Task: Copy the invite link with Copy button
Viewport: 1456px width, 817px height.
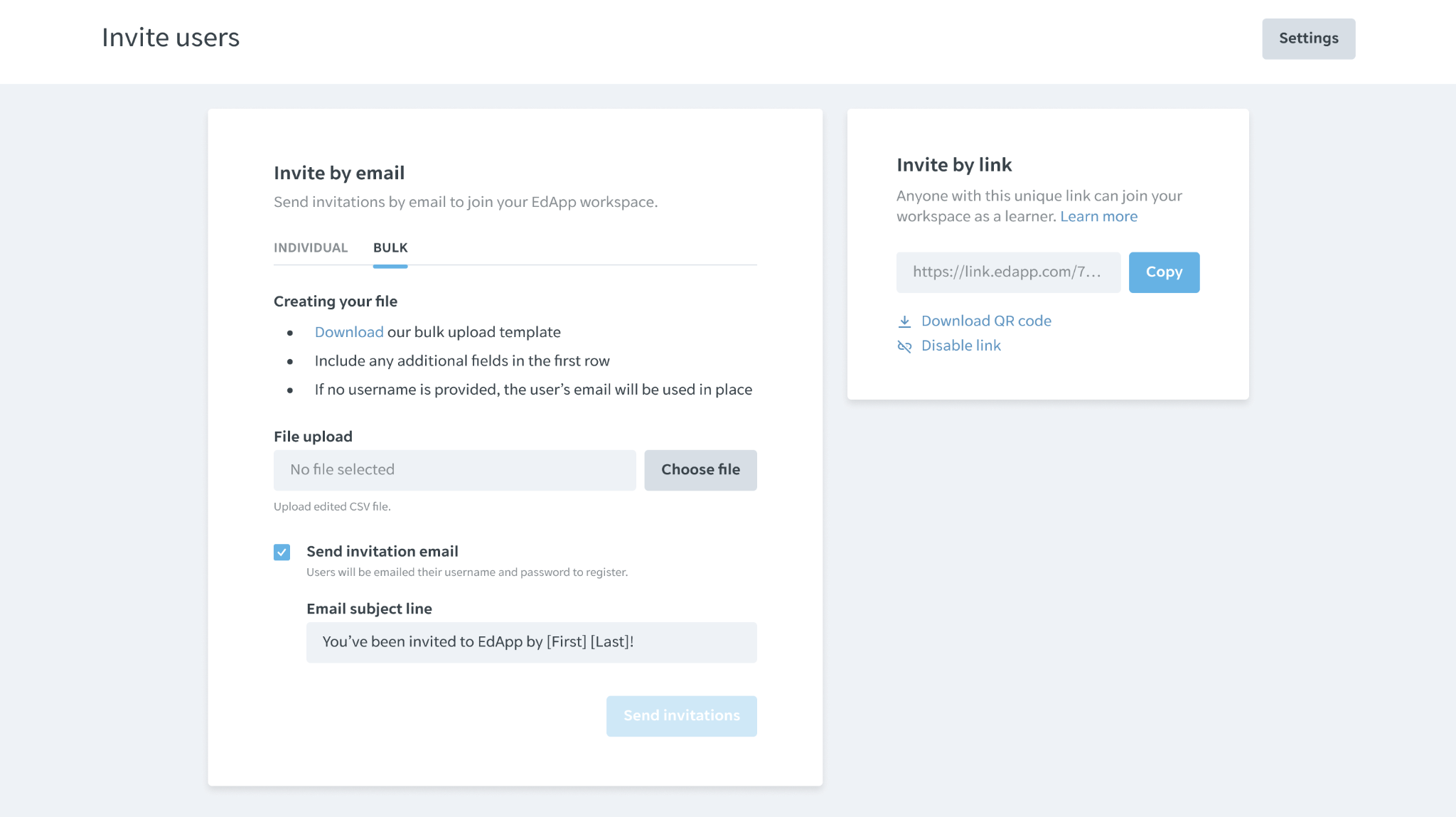Action: tap(1164, 272)
